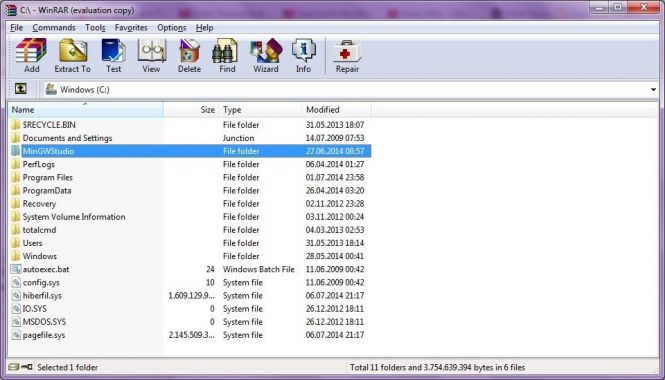Click the Repair first-aid icon
The image size is (665, 380).
point(346,51)
